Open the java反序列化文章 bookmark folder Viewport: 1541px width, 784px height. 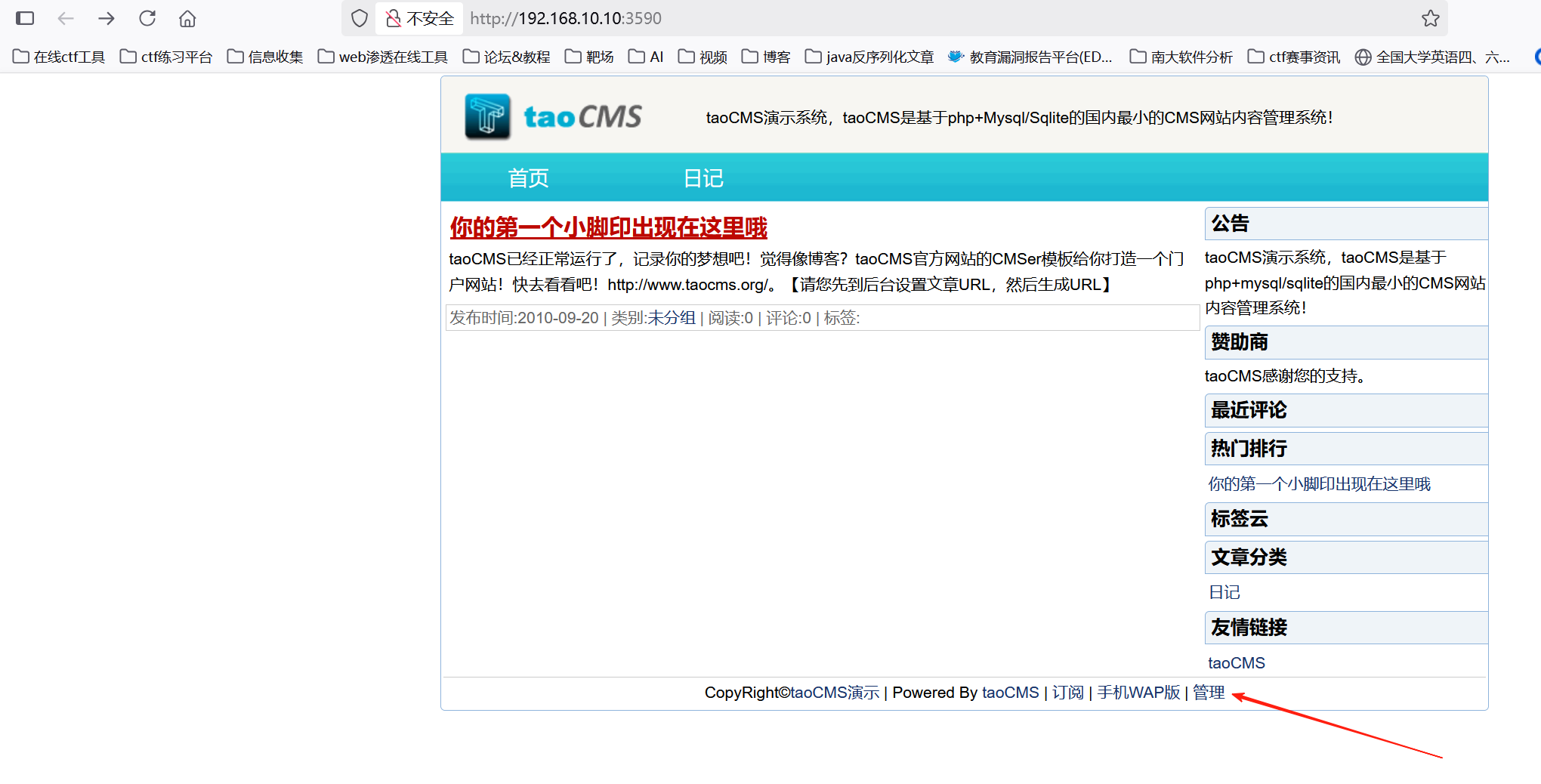coord(869,57)
